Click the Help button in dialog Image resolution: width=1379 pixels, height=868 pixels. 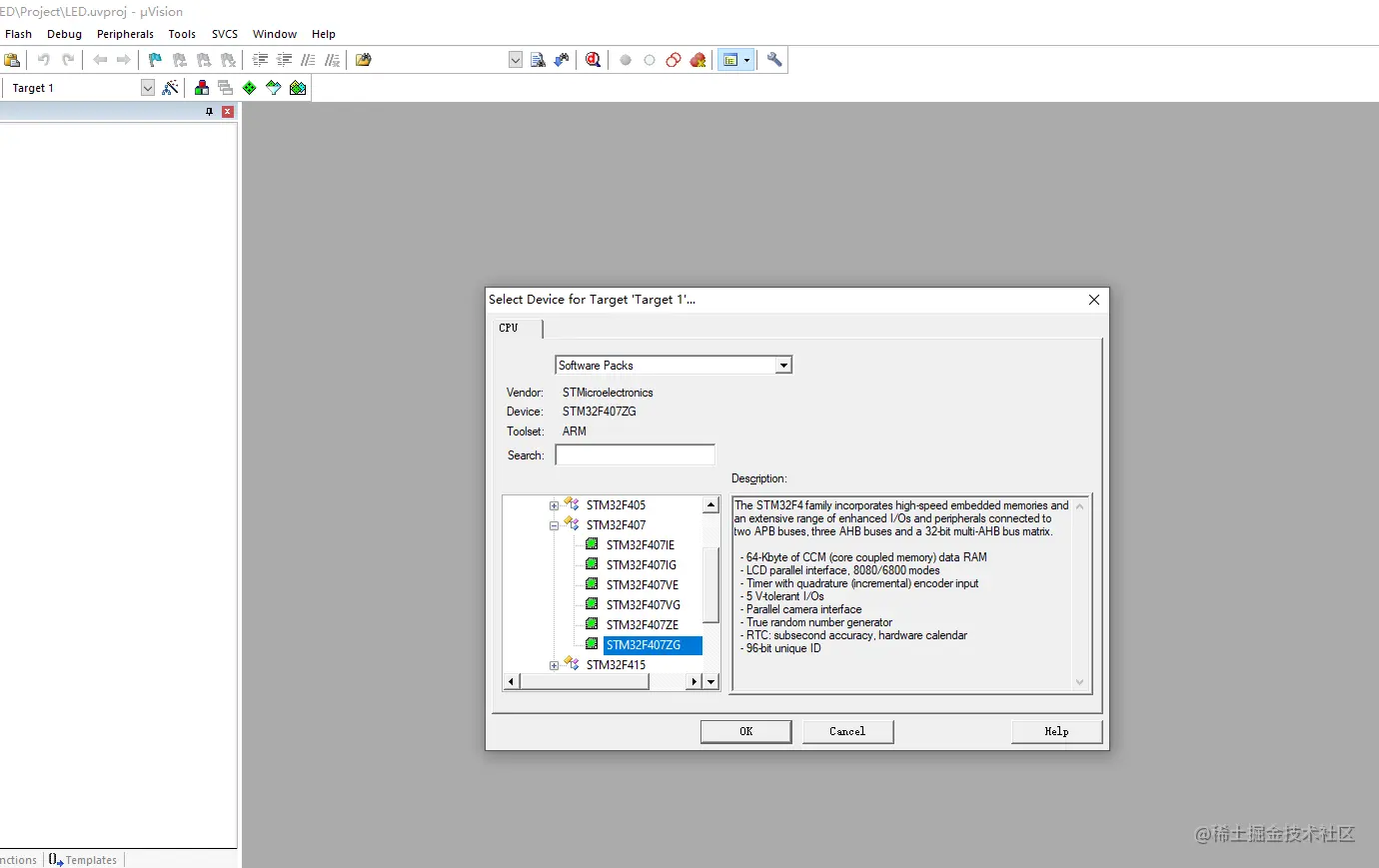[x=1056, y=731]
